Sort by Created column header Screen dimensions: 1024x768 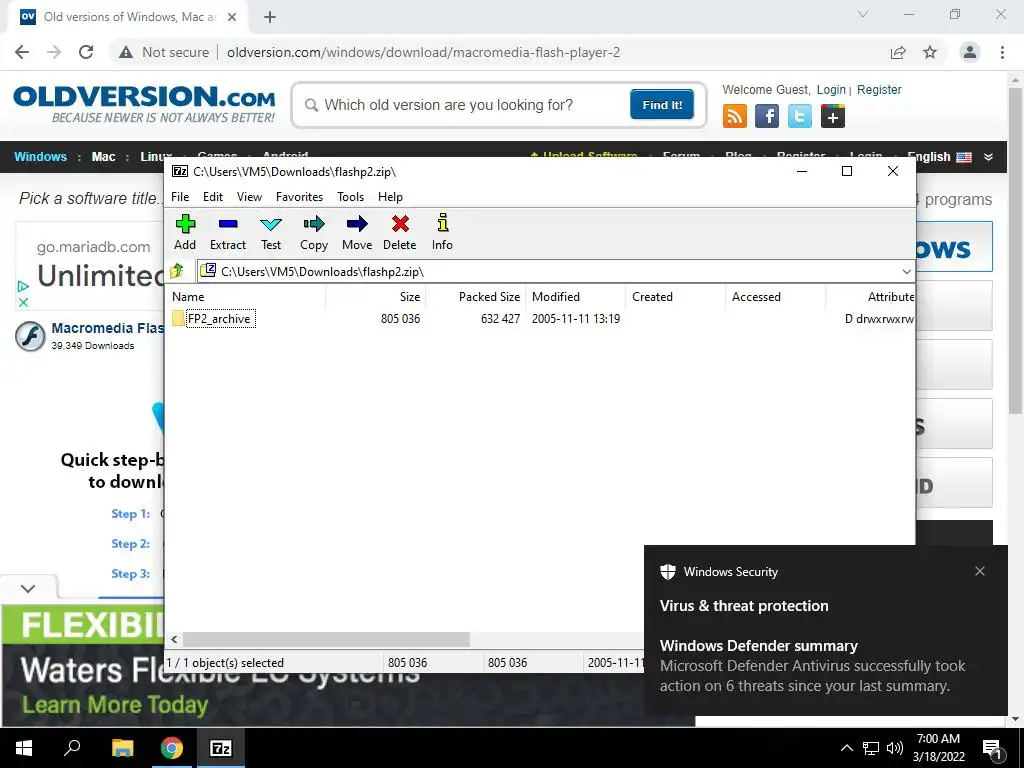(675, 296)
